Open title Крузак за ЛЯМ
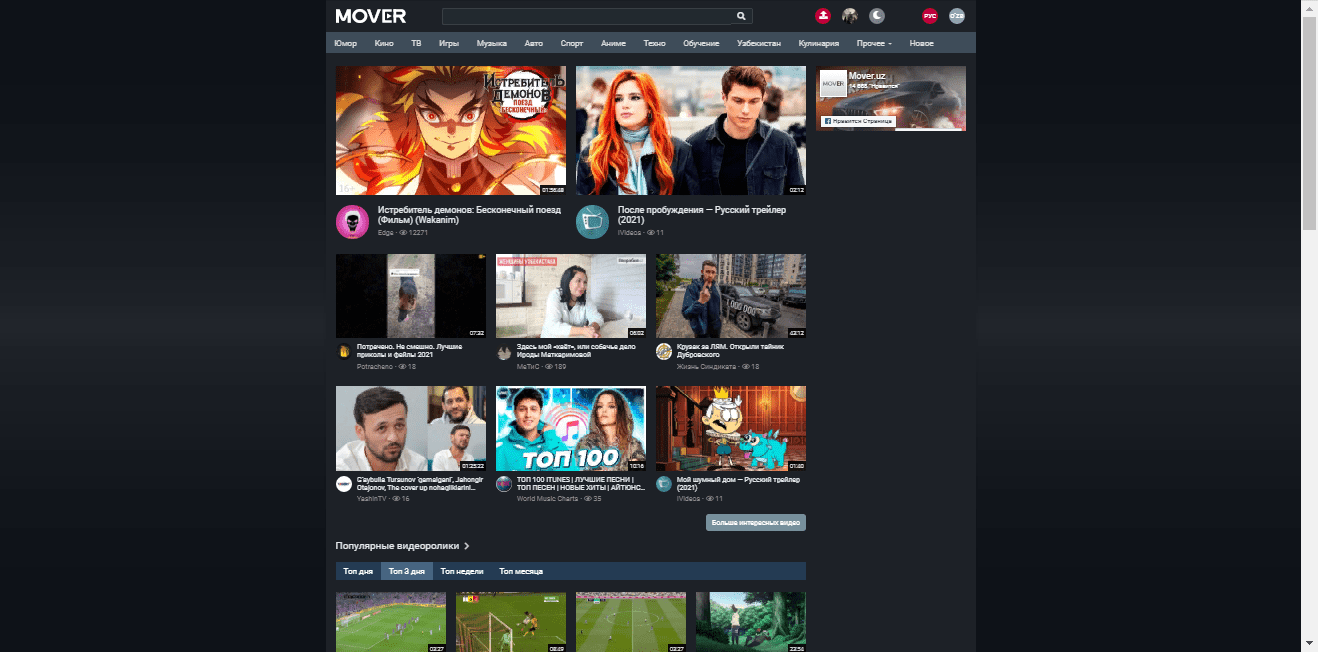 [x=730, y=350]
